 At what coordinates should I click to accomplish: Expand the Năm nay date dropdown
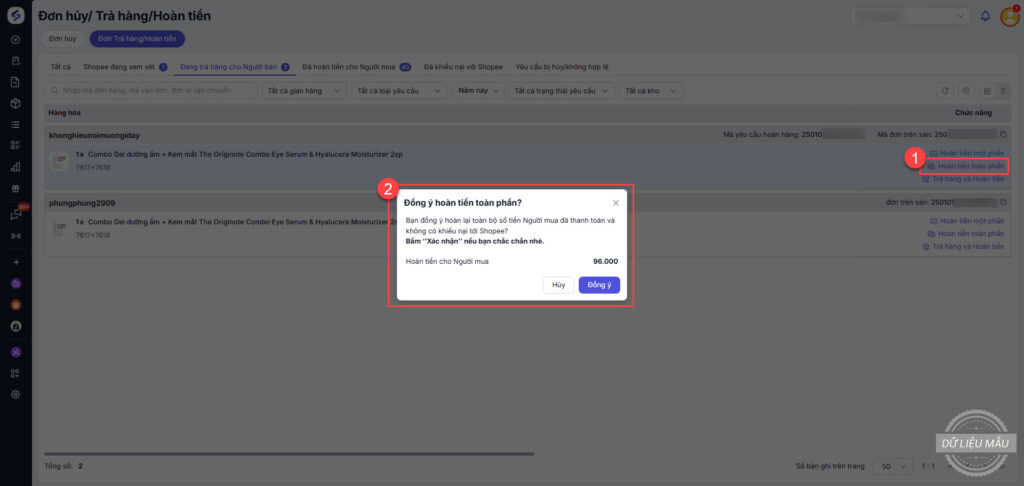click(x=478, y=91)
